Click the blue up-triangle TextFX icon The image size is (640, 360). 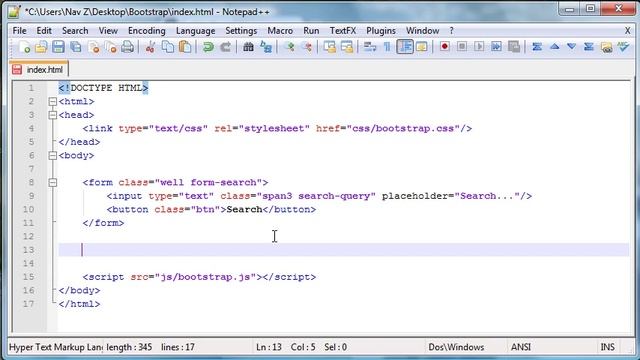554,47
